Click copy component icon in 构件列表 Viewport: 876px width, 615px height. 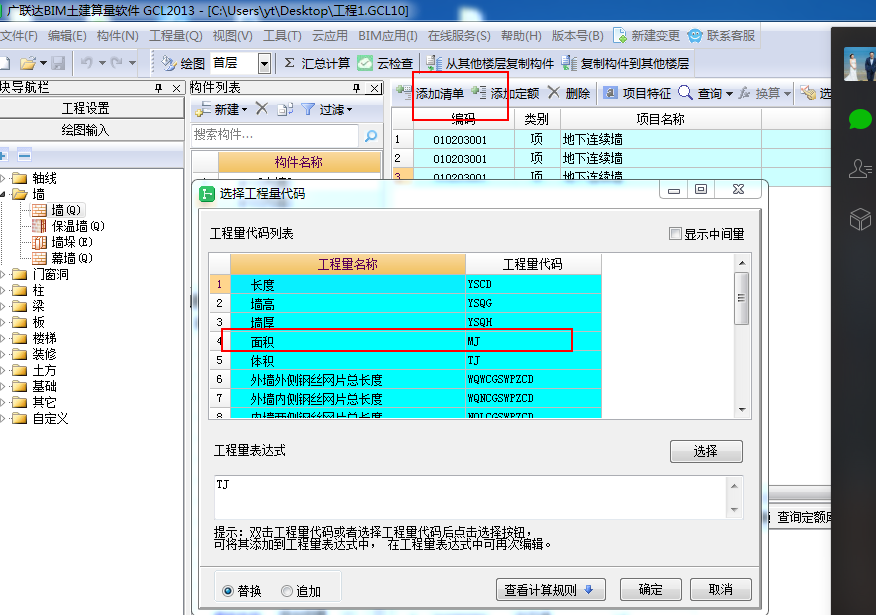point(285,109)
